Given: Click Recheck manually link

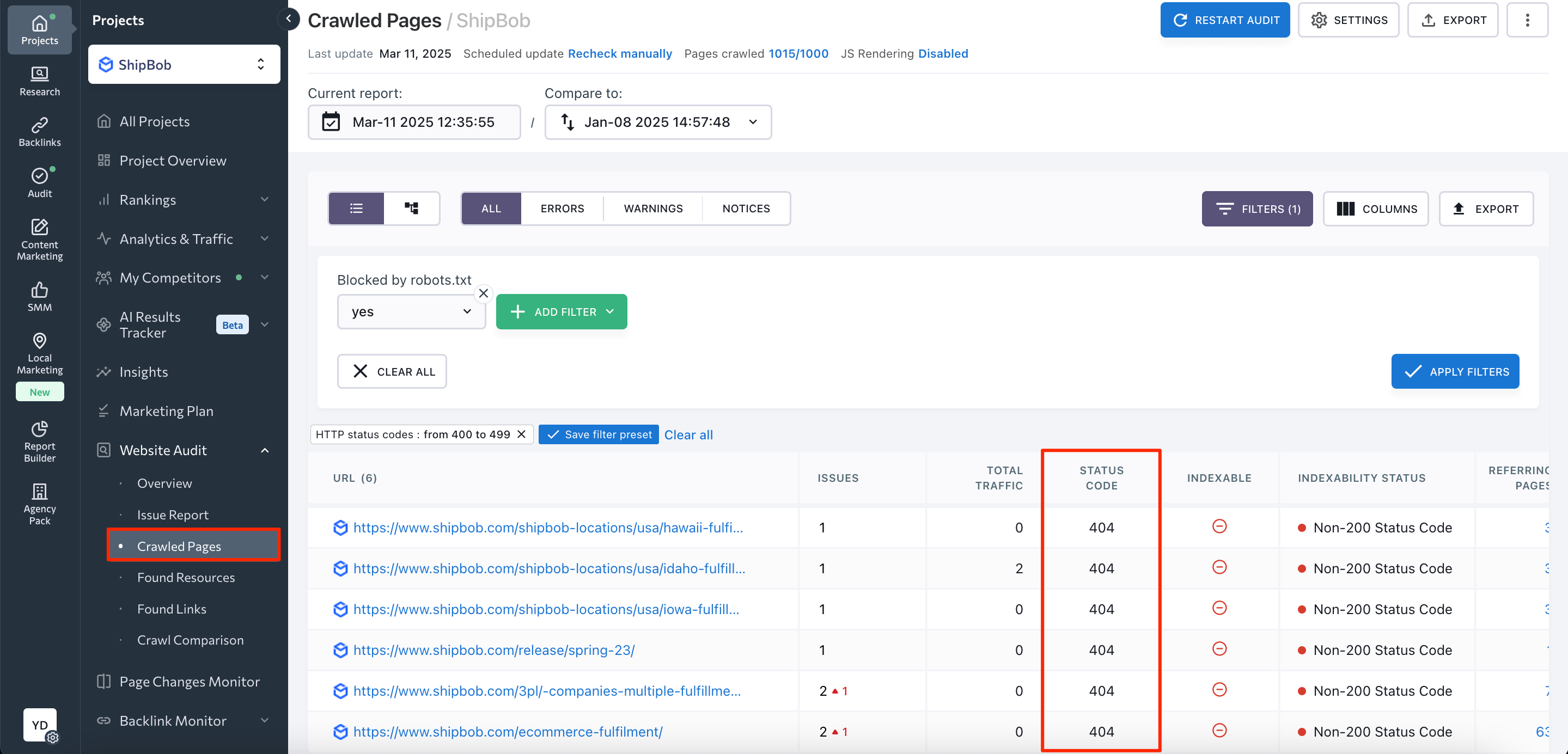Looking at the screenshot, I should [x=620, y=53].
